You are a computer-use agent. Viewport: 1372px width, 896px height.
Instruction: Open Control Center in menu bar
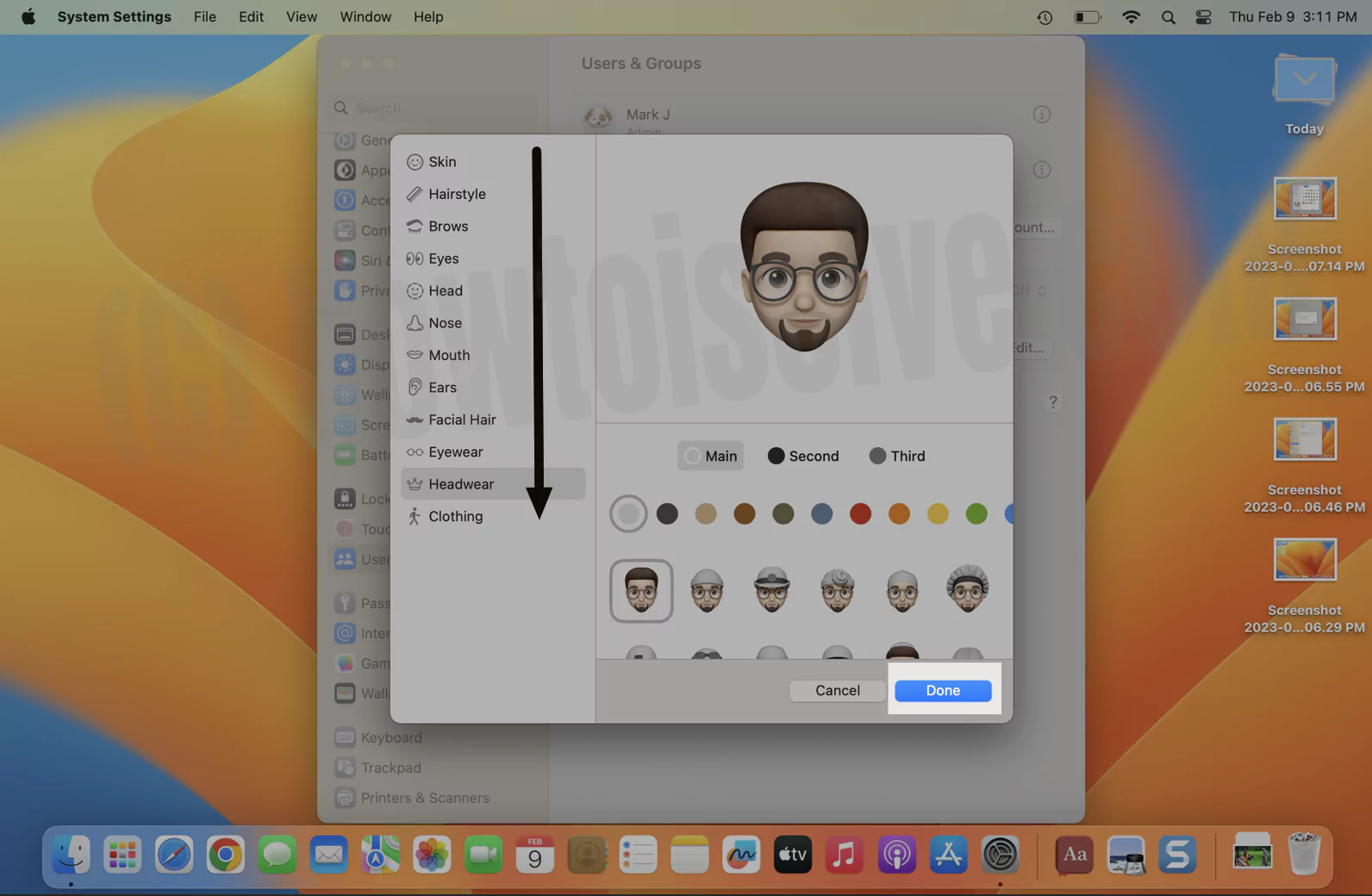point(1204,17)
